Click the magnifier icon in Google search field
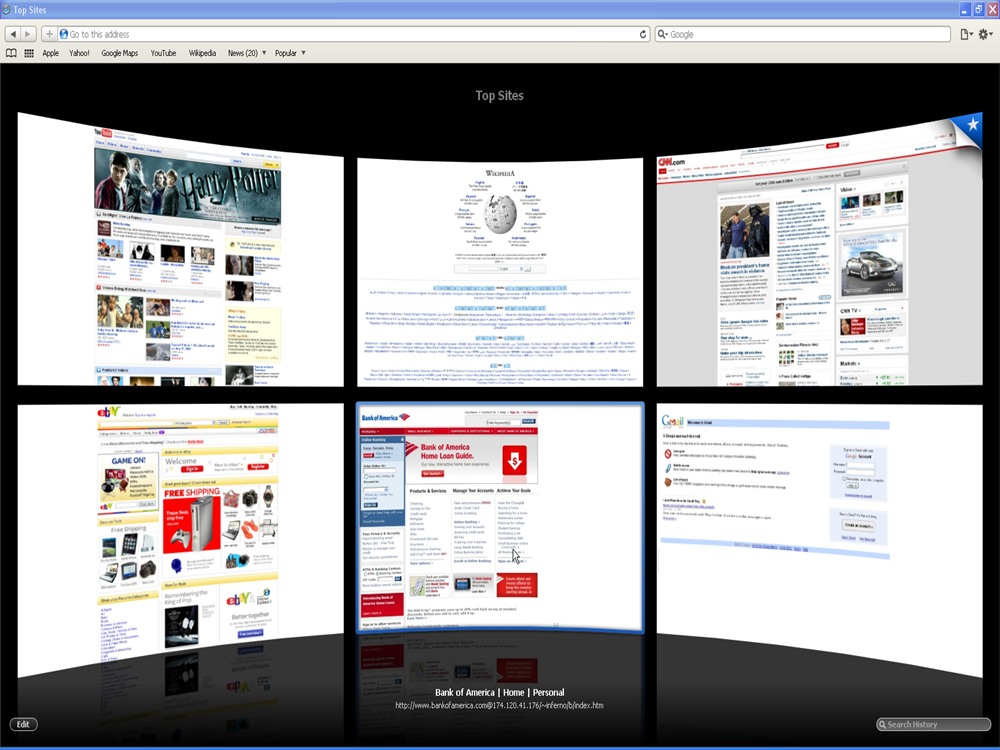Image resolution: width=1000 pixels, height=750 pixels. coord(663,34)
